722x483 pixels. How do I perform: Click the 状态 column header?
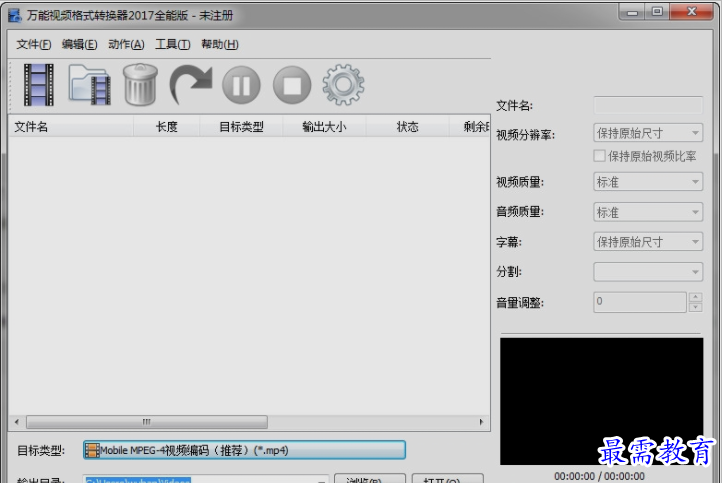(x=408, y=127)
